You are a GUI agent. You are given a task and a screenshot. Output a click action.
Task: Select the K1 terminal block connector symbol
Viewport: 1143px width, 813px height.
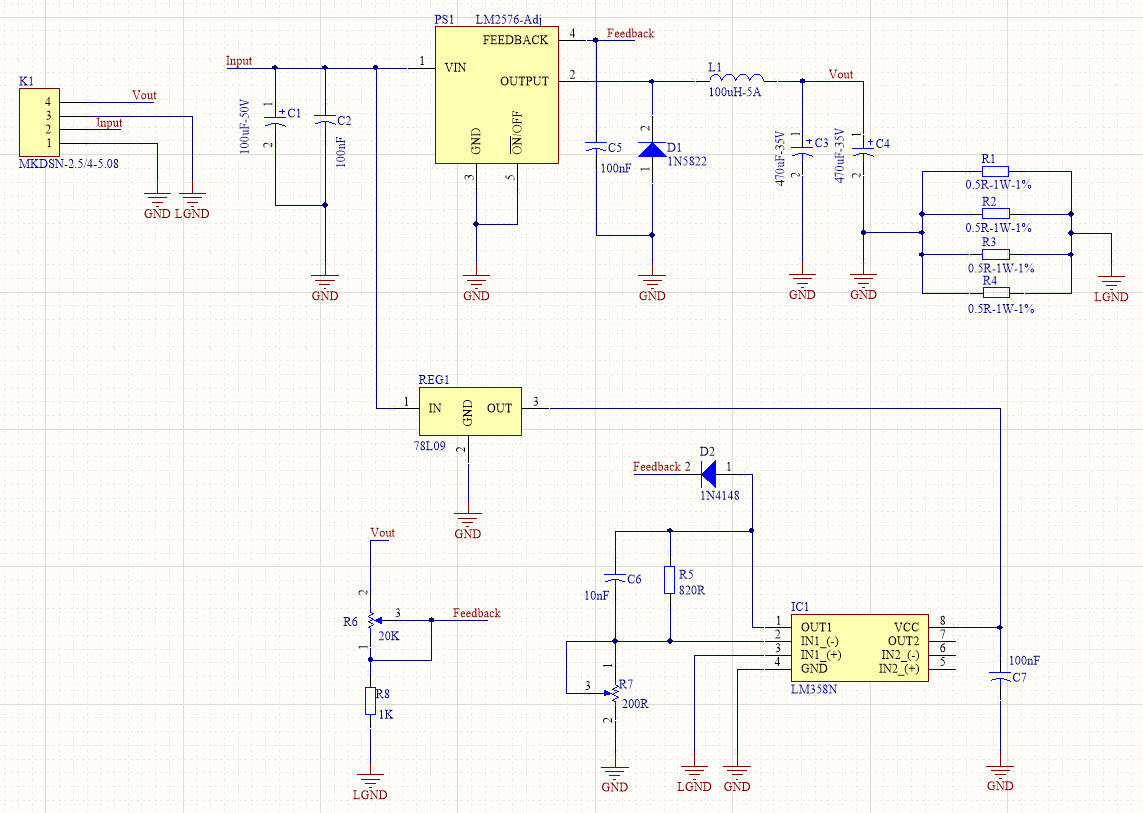(39, 122)
